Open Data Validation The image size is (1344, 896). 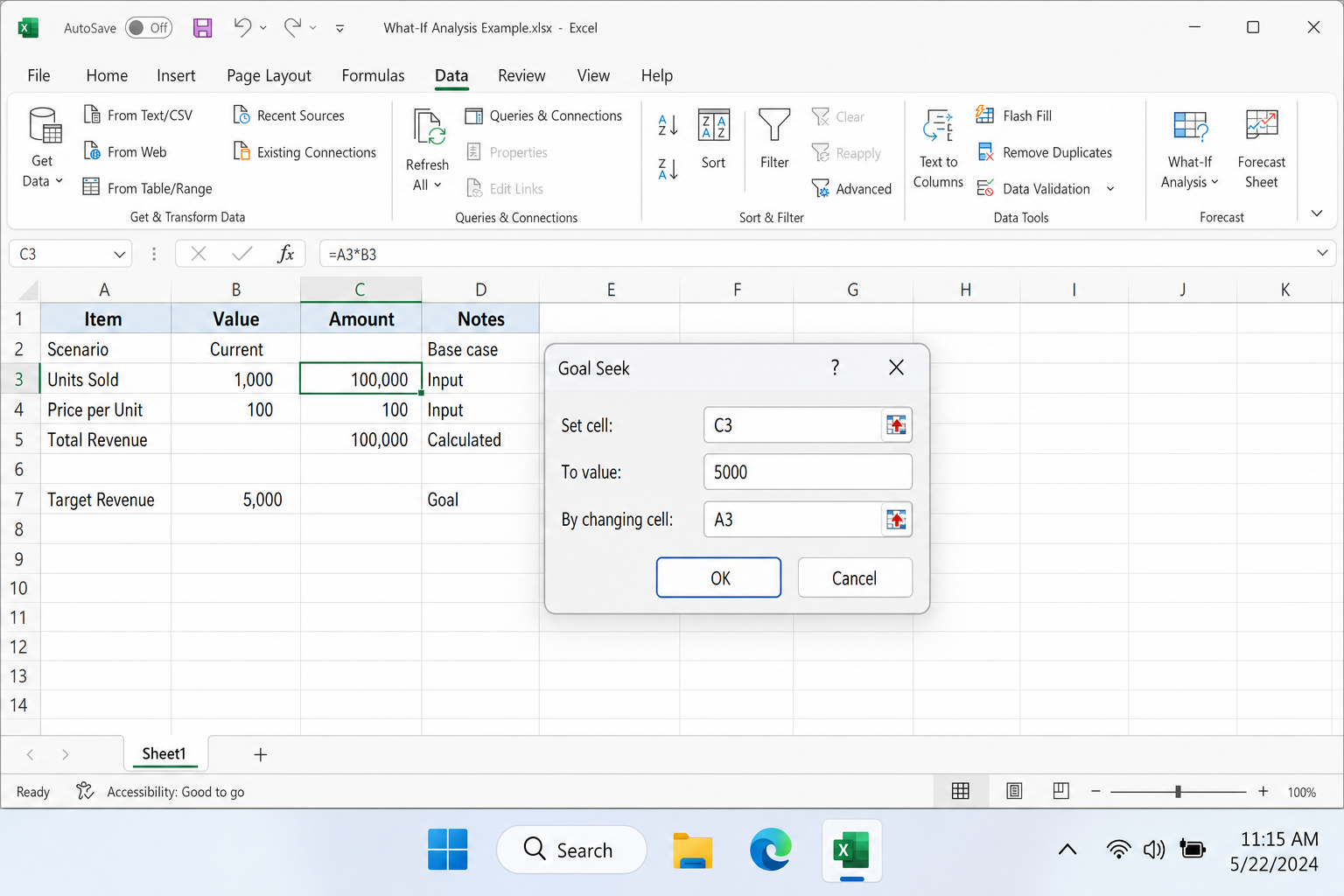click(1033, 189)
